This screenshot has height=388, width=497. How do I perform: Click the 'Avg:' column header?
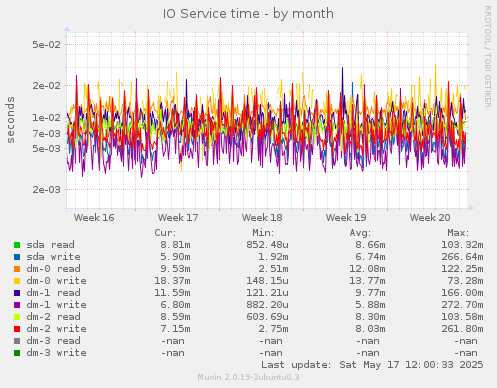(x=360, y=233)
